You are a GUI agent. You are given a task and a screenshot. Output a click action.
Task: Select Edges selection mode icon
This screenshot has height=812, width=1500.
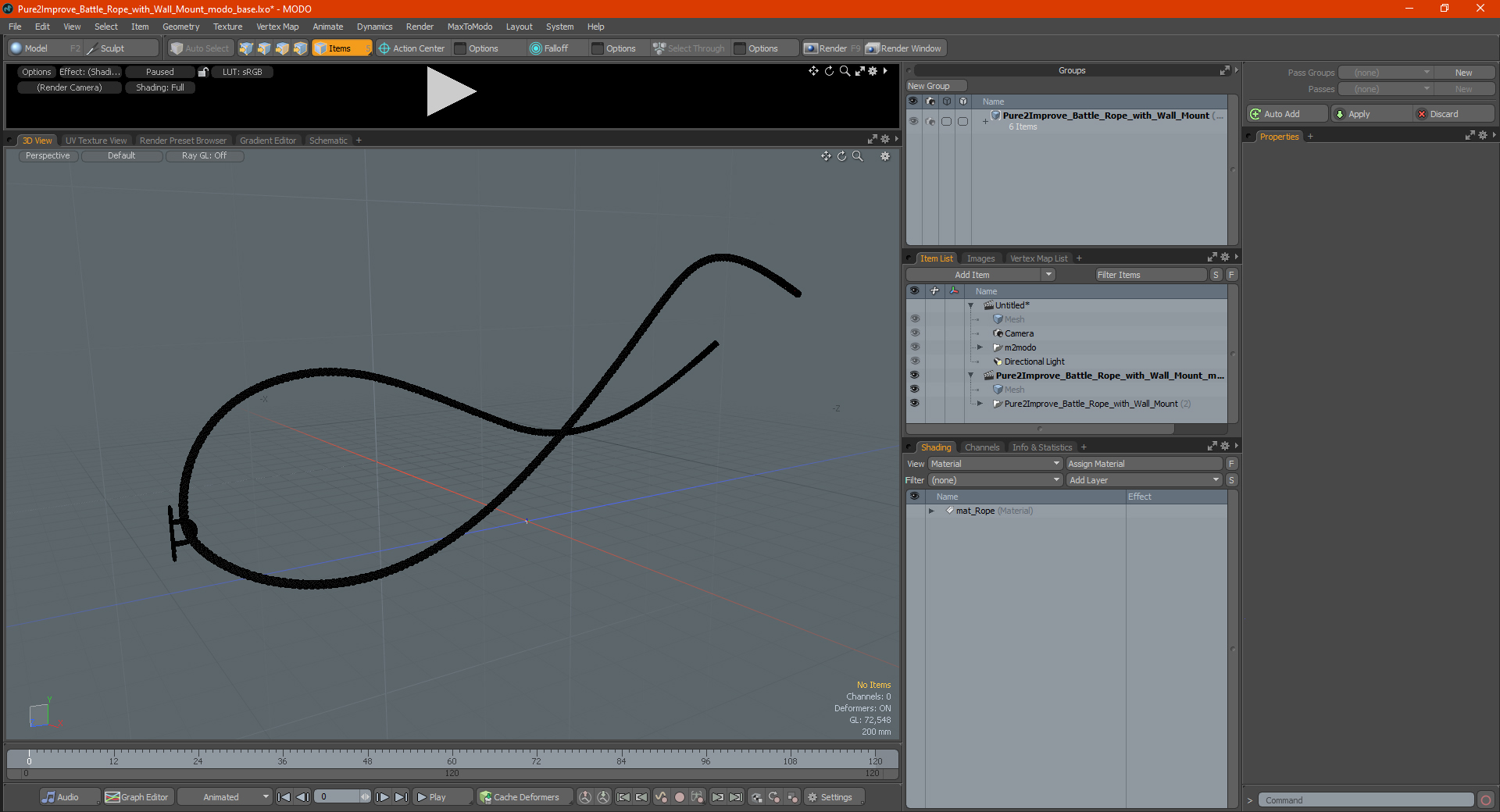pos(264,48)
